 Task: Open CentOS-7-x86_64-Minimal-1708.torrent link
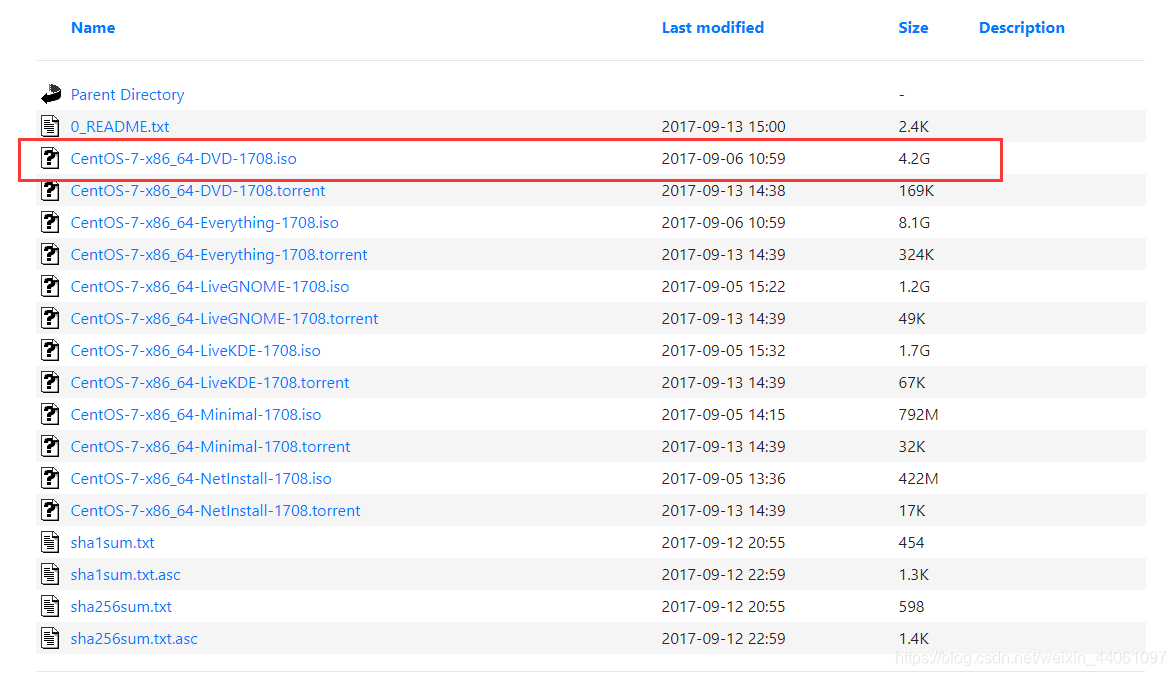(x=211, y=446)
